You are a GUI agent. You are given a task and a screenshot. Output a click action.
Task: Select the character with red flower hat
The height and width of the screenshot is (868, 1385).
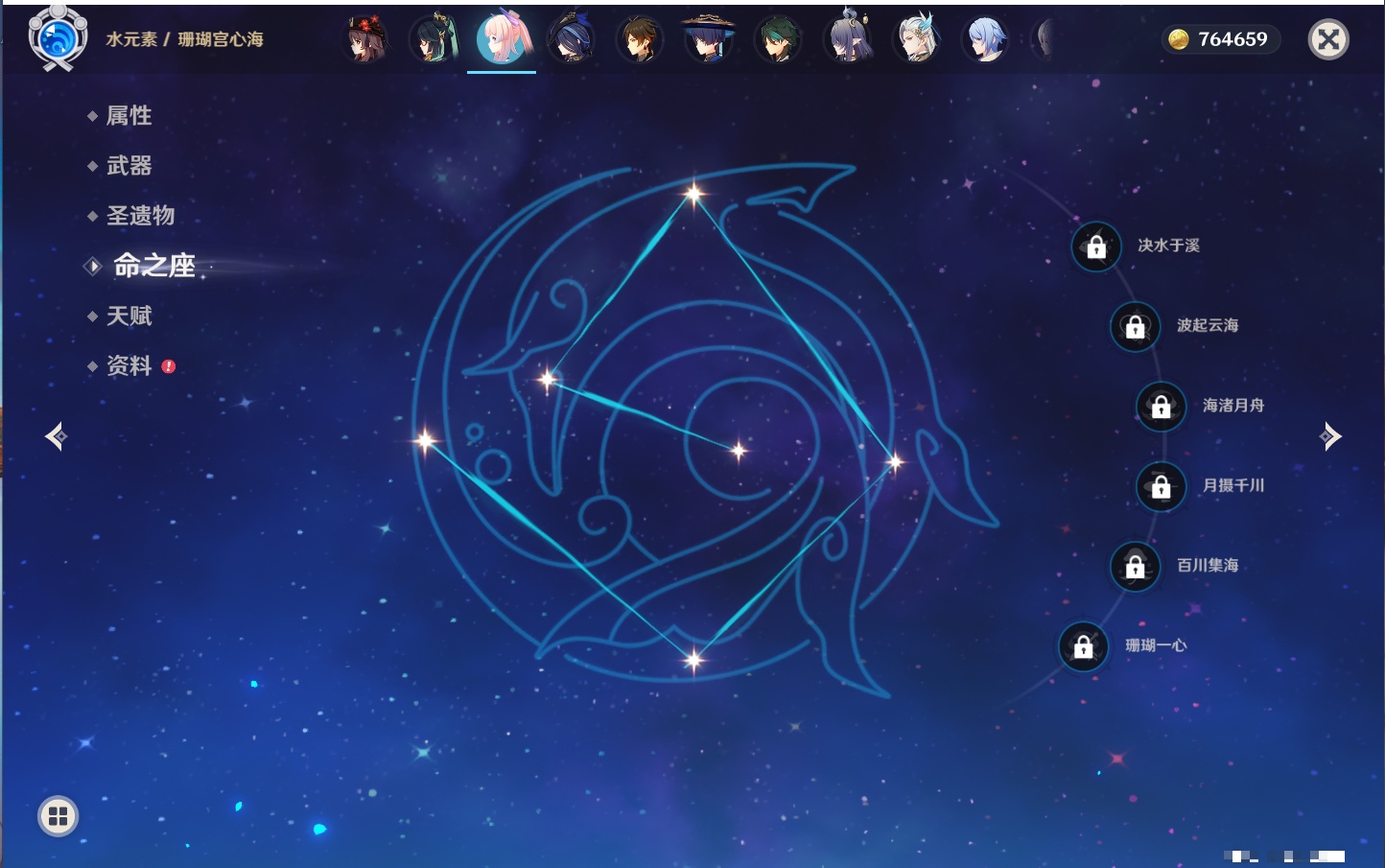click(x=364, y=39)
